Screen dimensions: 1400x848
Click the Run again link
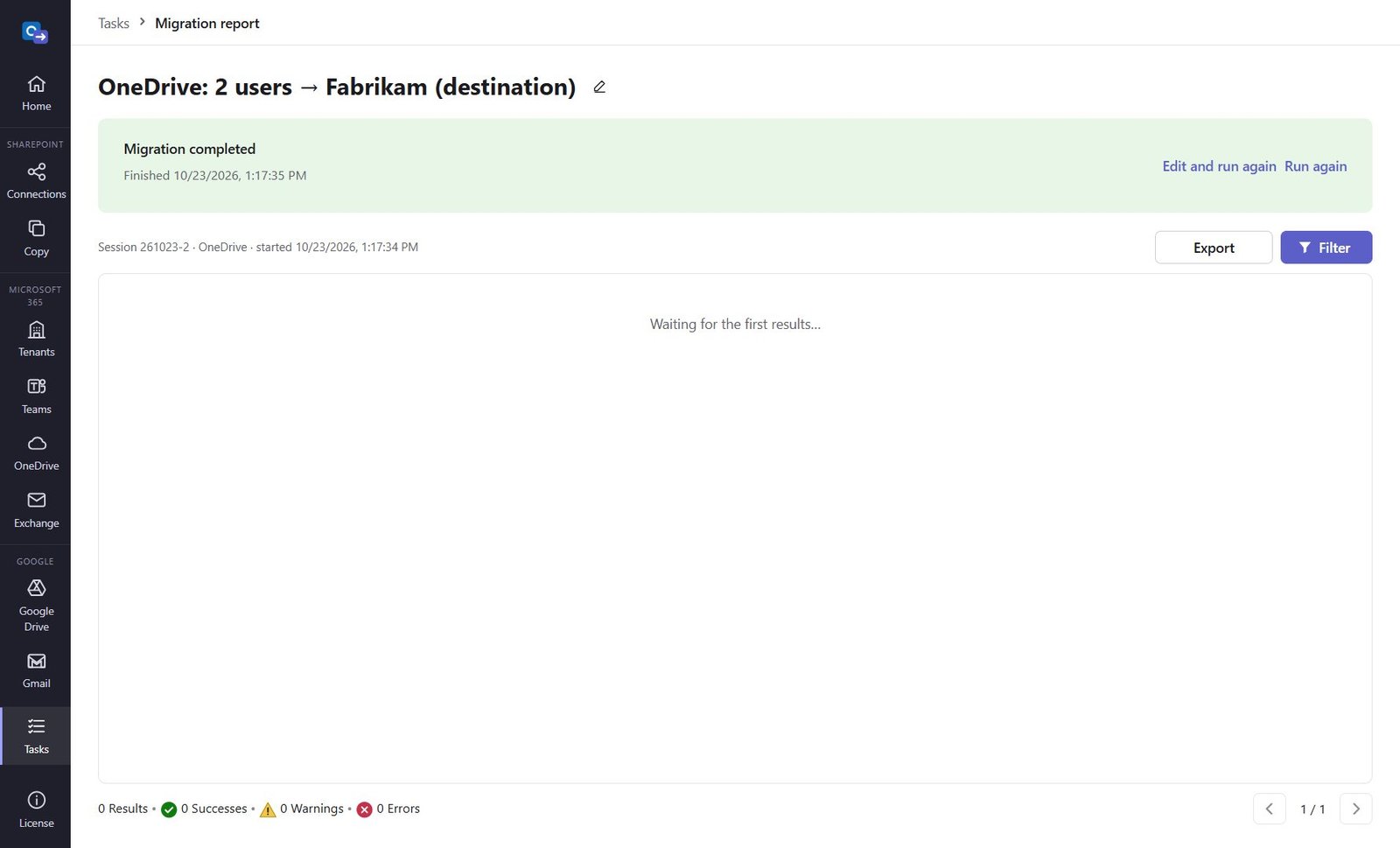[1315, 166]
